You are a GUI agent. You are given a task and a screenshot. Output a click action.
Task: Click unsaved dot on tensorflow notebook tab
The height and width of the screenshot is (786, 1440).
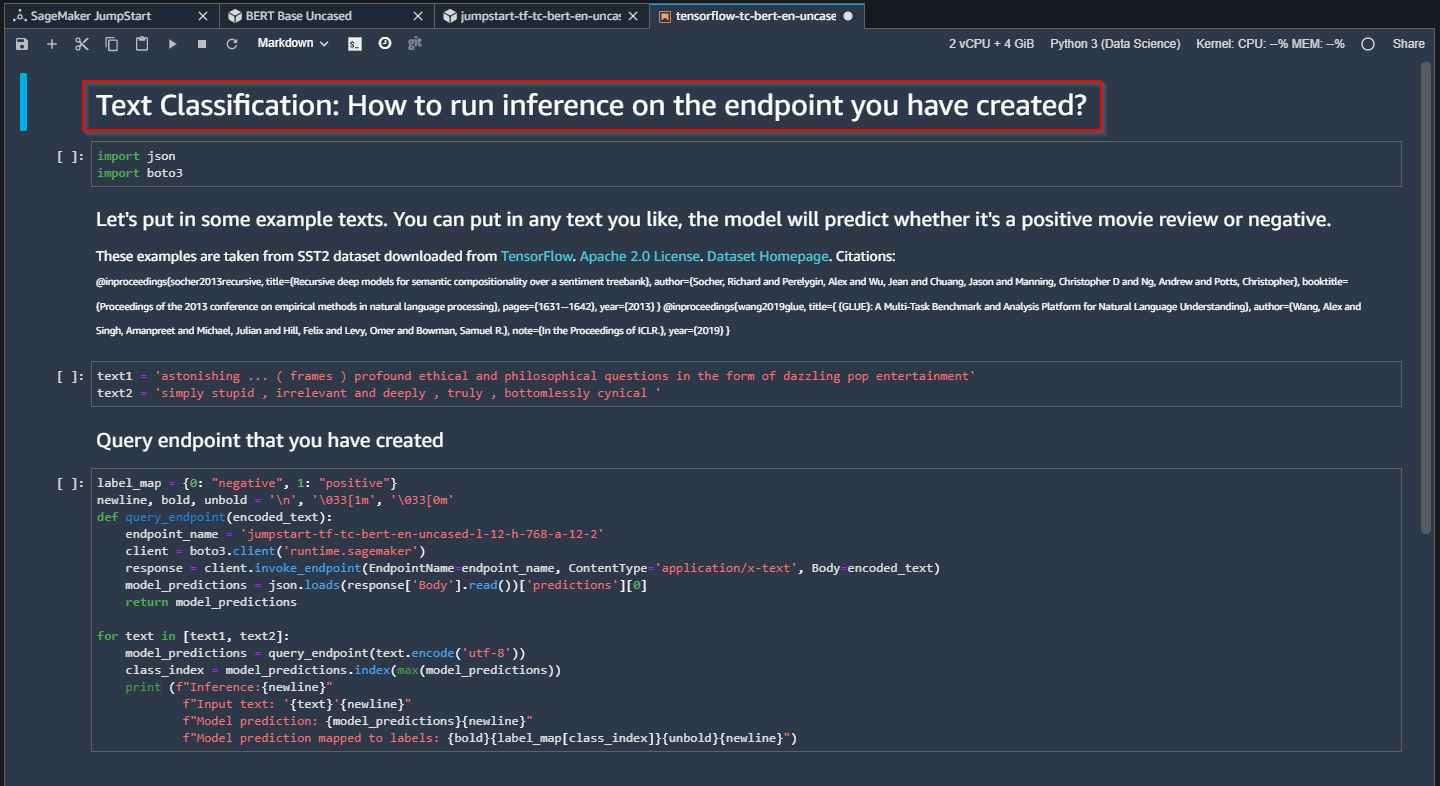point(849,16)
